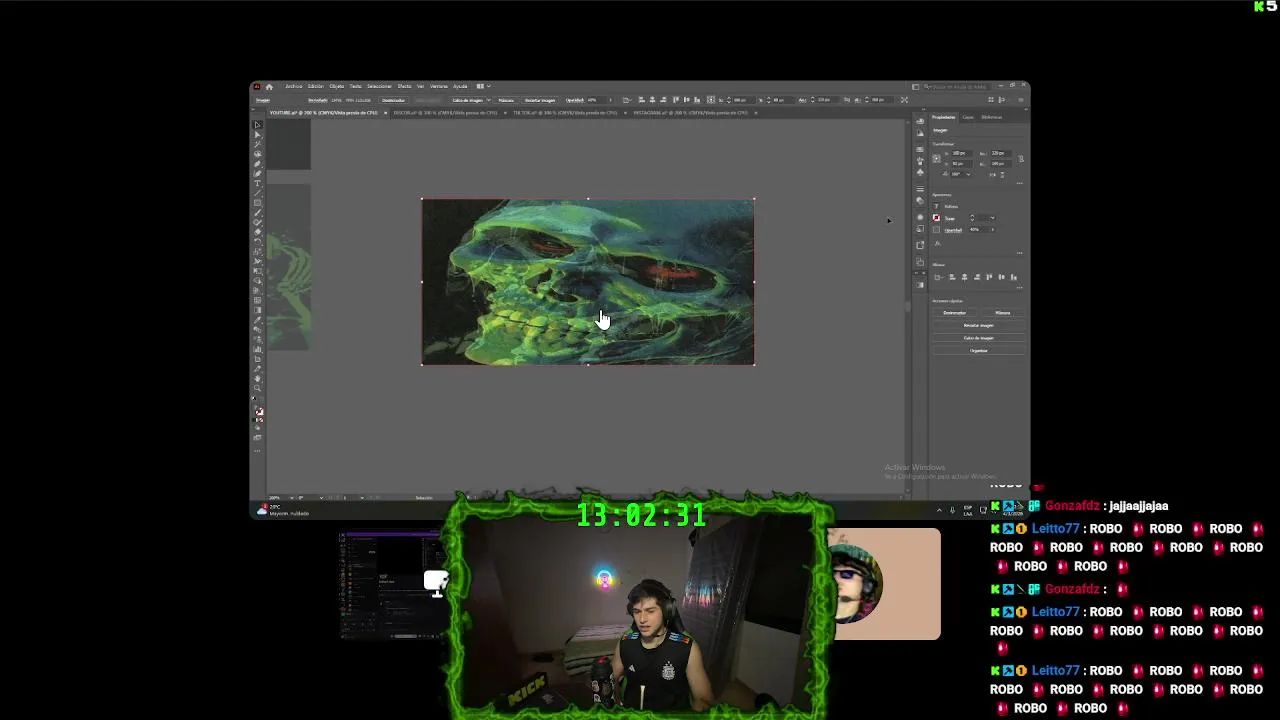Image resolution: width=1280 pixels, height=720 pixels.
Task: Click Desincrustar quick action button
Action: pyautogui.click(x=955, y=312)
